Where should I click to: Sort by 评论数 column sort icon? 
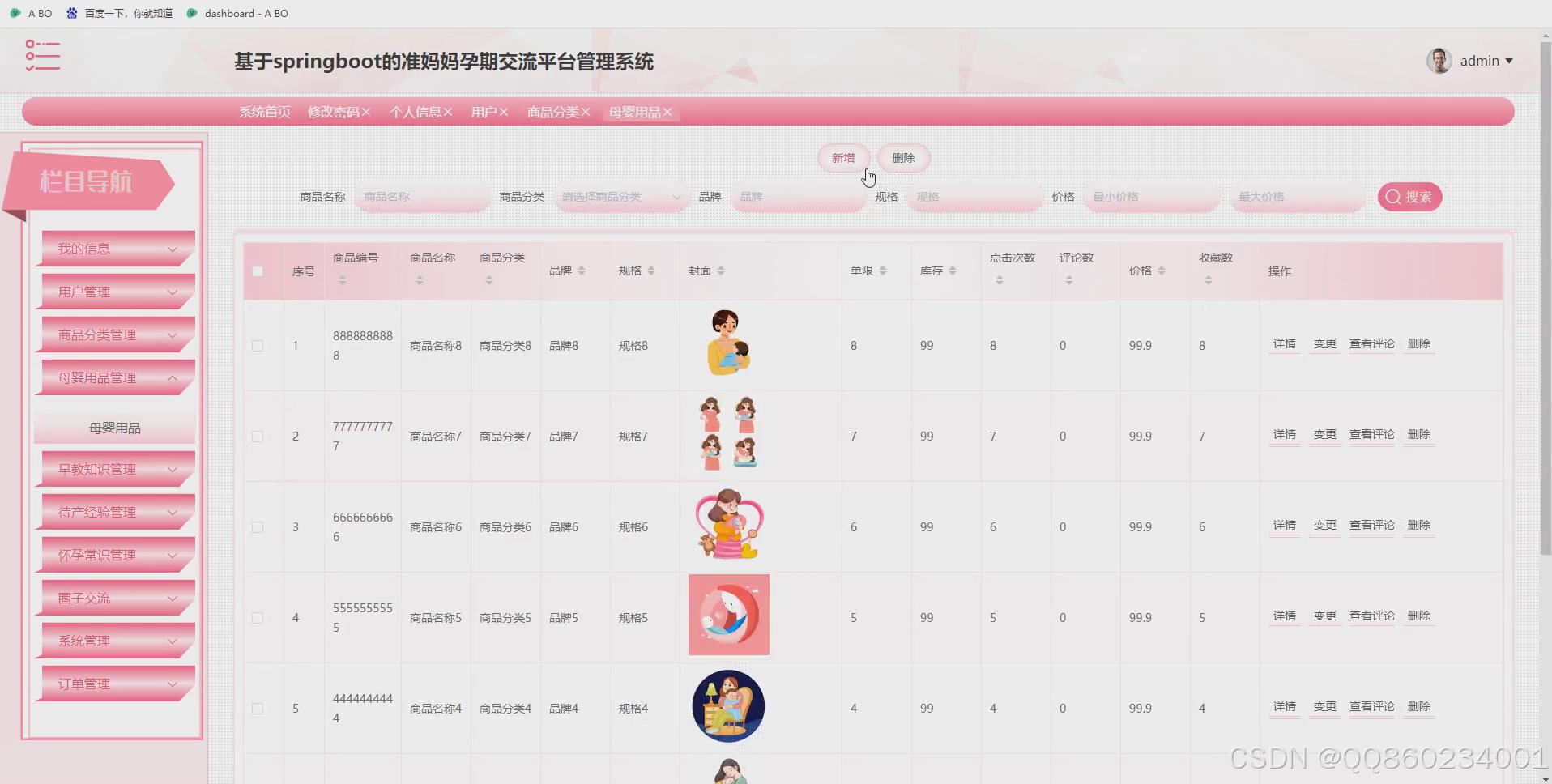tap(1069, 280)
